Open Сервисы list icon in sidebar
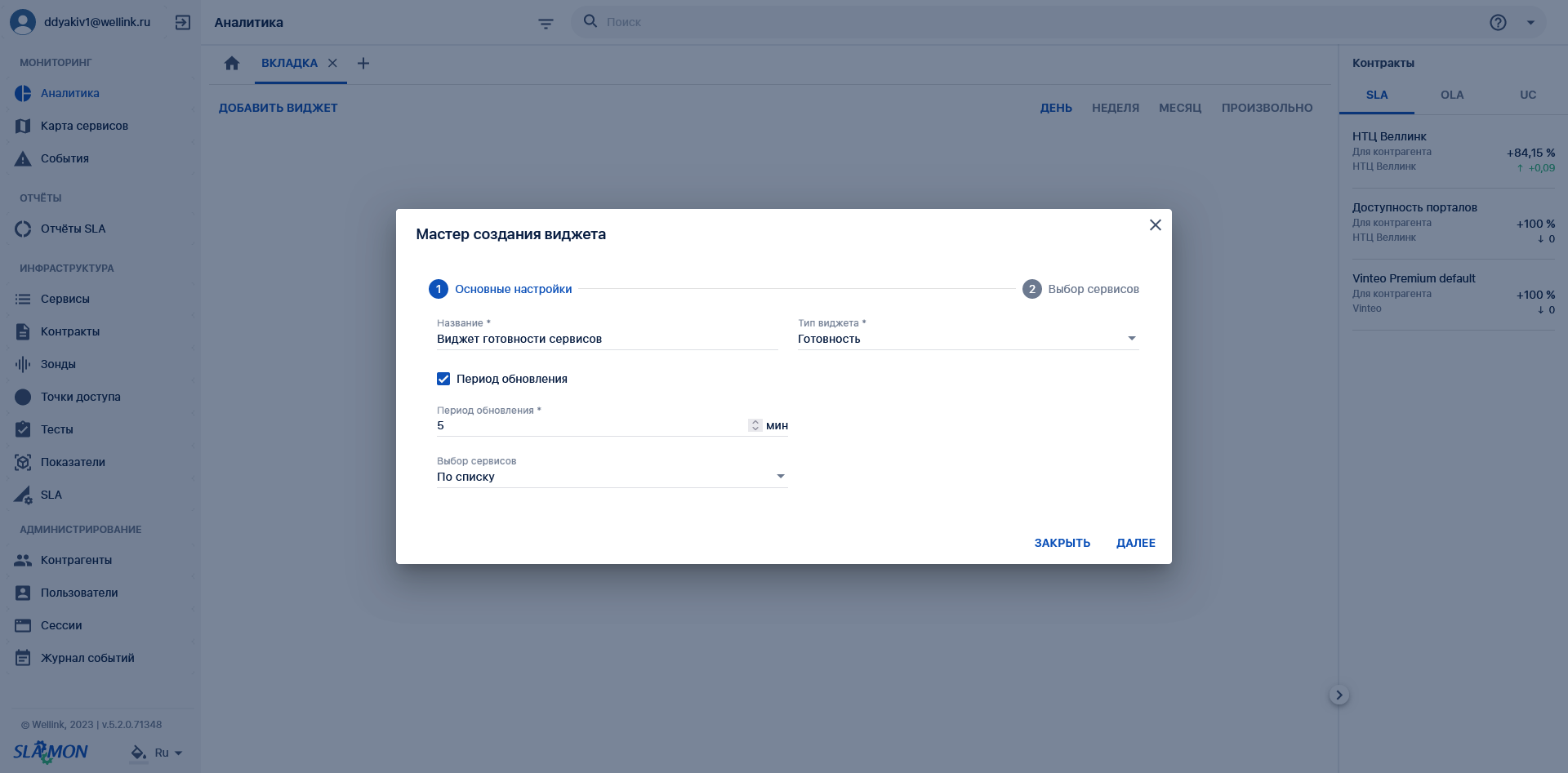This screenshot has width=1568, height=773. [x=23, y=299]
